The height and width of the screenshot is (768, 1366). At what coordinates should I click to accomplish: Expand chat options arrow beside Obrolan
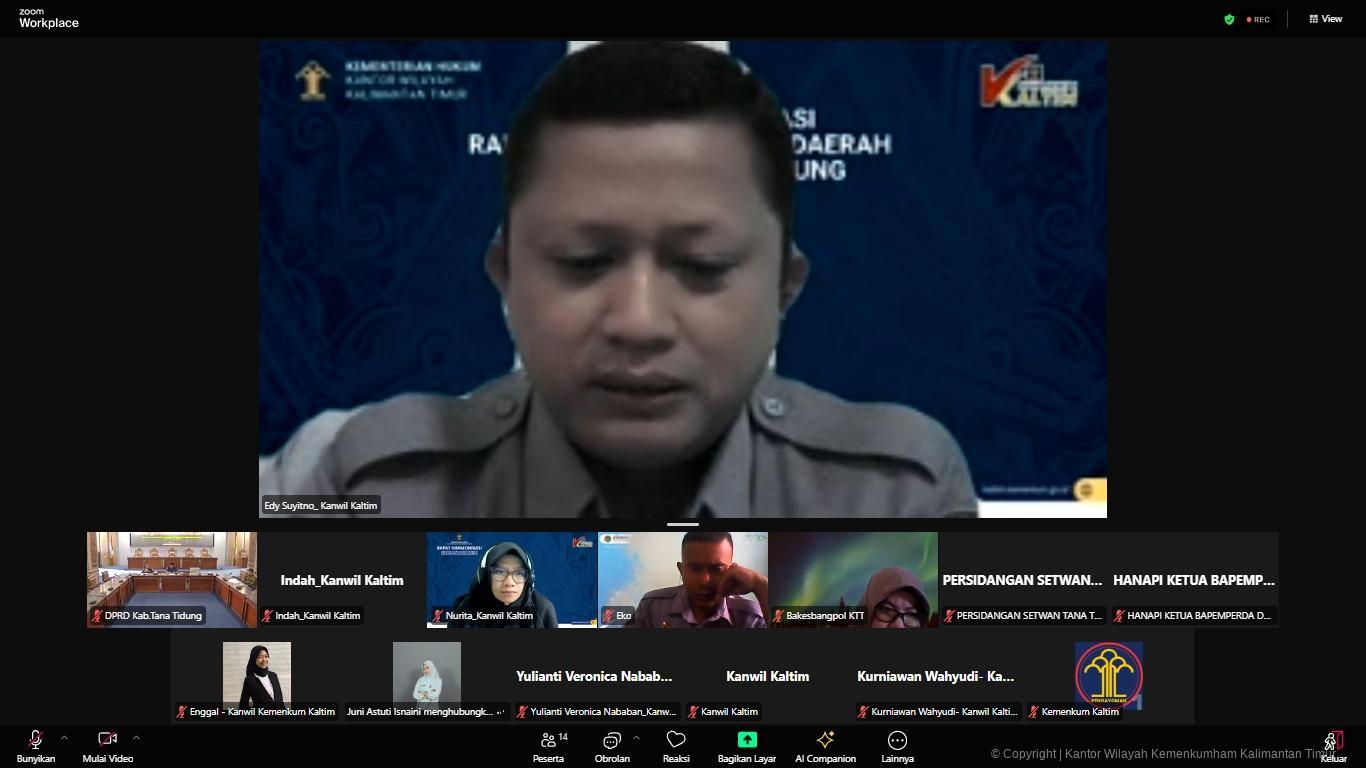click(636, 738)
